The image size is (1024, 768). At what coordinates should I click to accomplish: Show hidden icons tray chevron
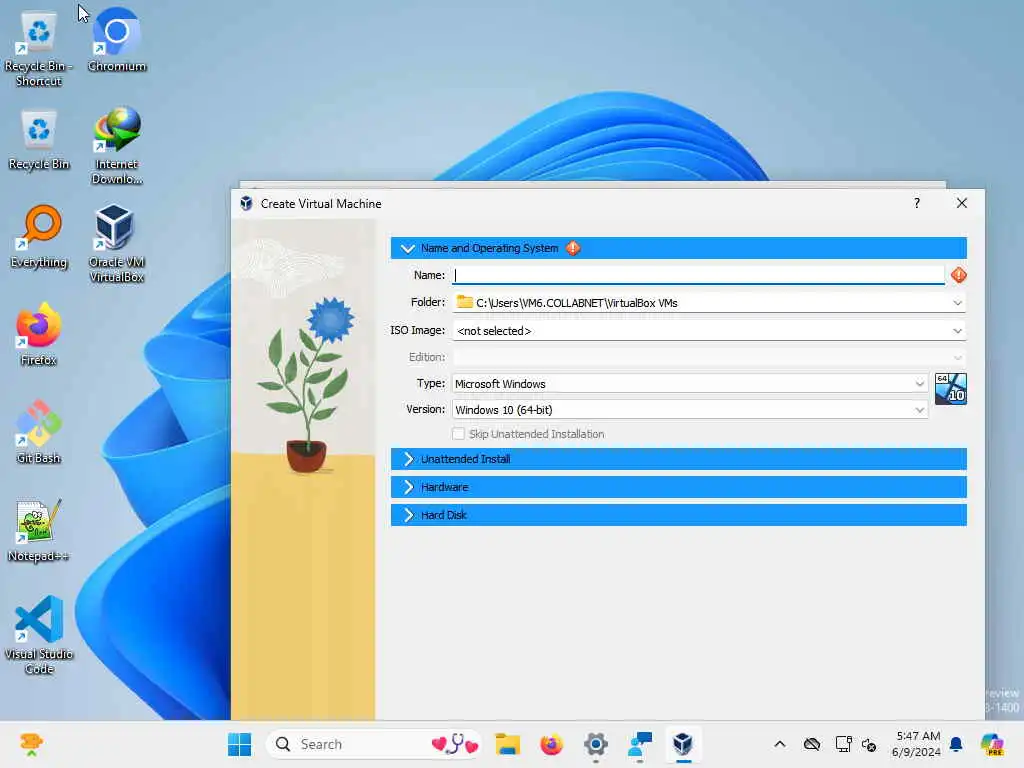[779, 744]
